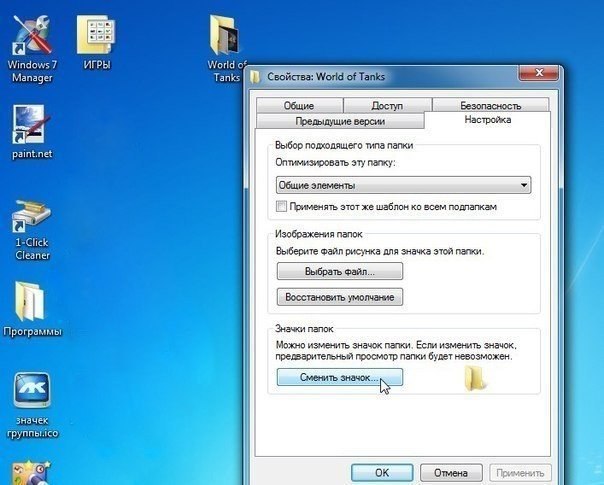
Task: Click the Сменить значок... button
Action: click(339, 378)
